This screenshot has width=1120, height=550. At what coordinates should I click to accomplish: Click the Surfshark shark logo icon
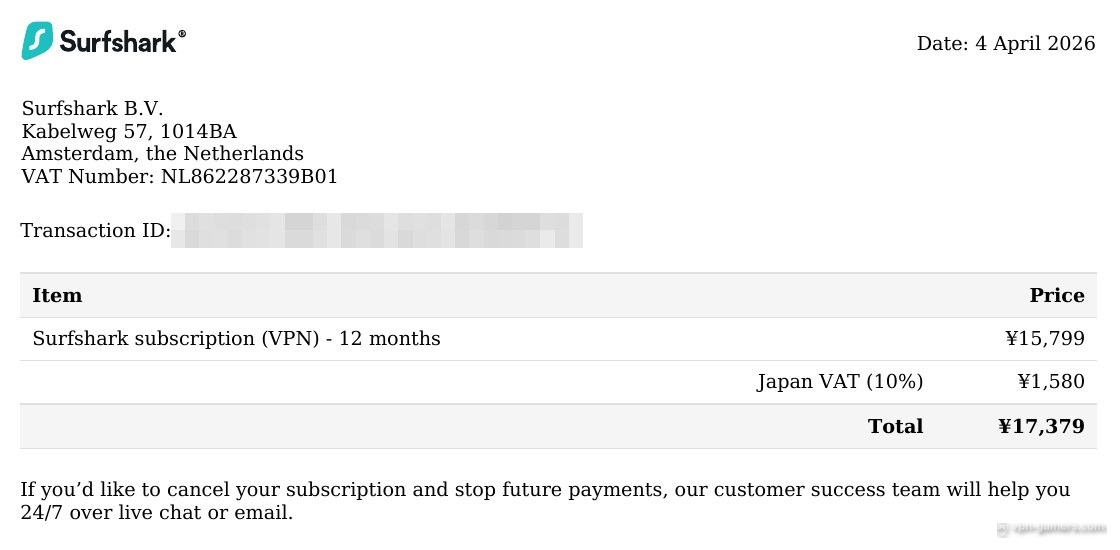pos(37,41)
